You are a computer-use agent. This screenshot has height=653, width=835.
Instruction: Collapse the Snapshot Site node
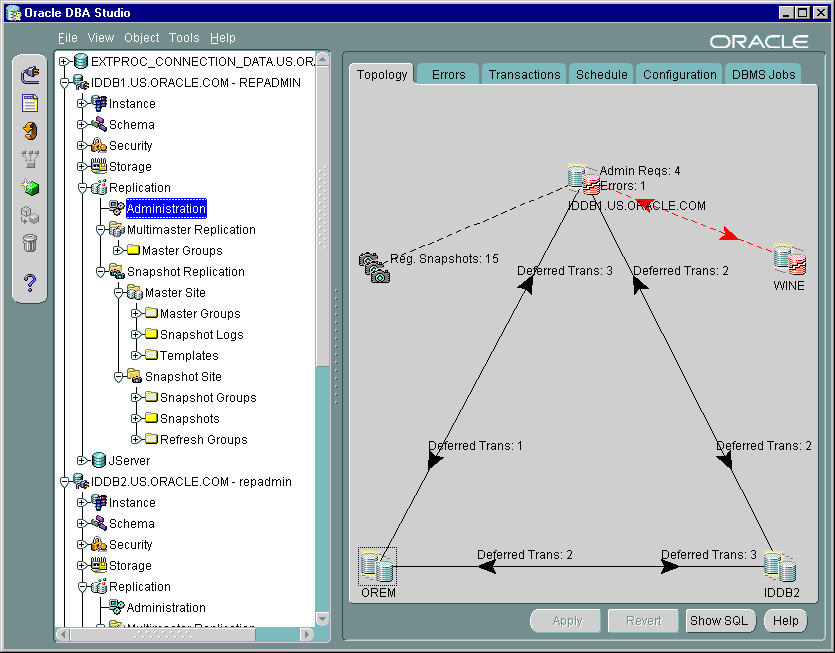pos(118,377)
